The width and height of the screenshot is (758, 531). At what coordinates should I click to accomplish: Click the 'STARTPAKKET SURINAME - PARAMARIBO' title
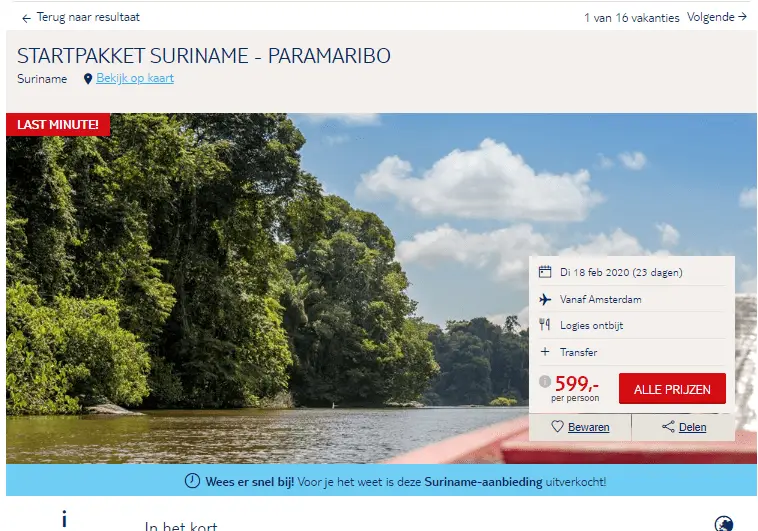[x=204, y=56]
